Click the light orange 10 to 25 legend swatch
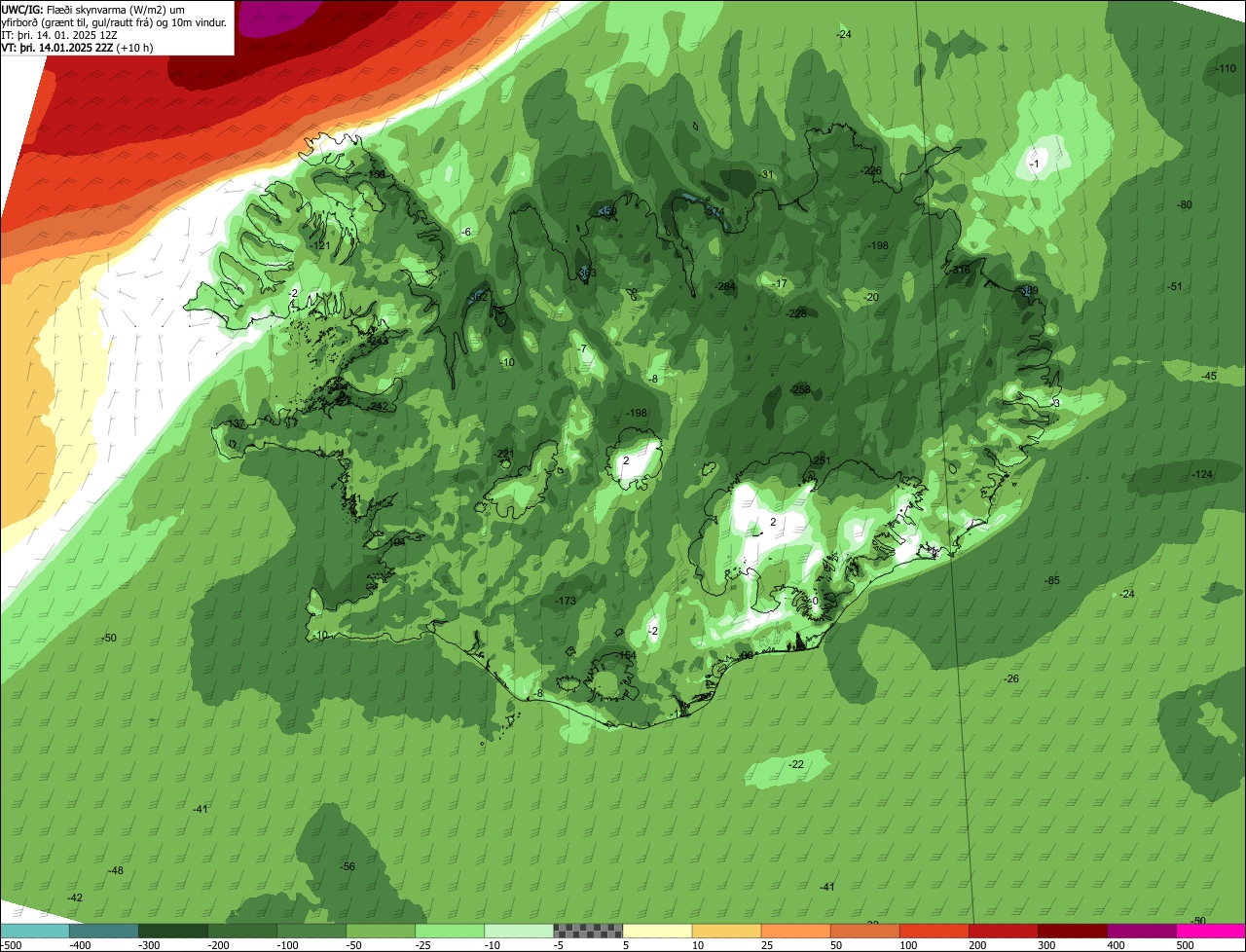 726,931
